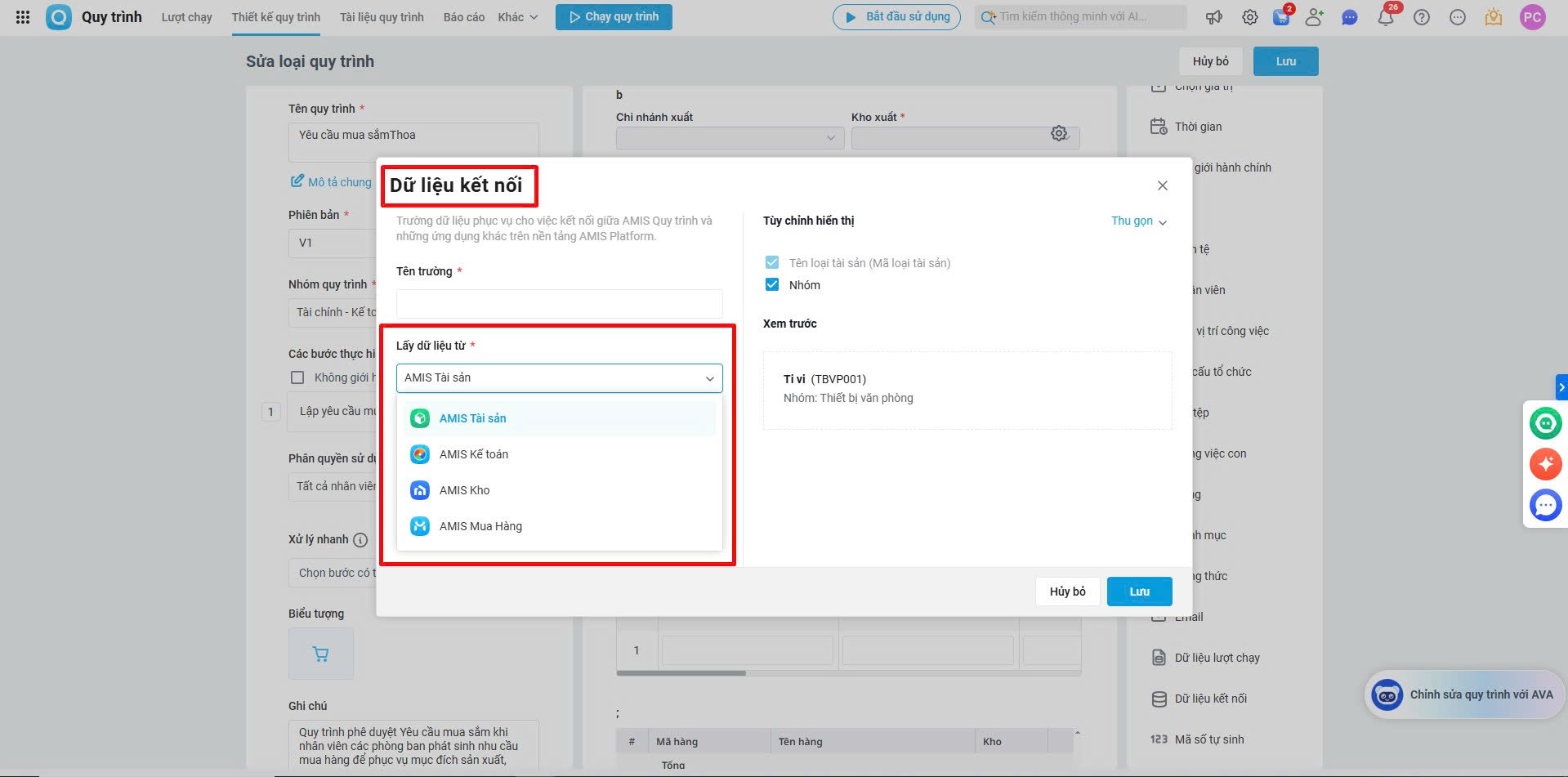The image size is (1568, 777).
Task: Open settings gear in top bar
Action: [x=1250, y=17]
